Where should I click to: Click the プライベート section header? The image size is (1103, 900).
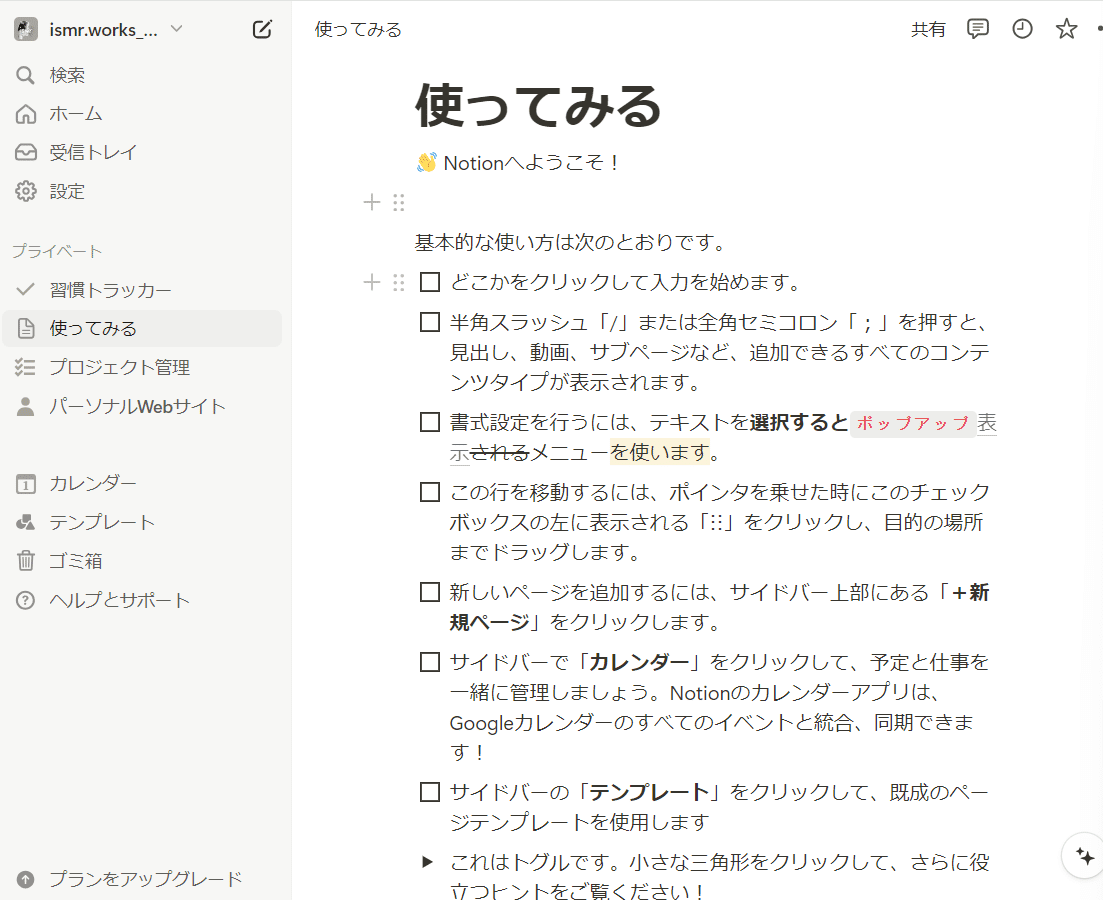pyautogui.click(x=57, y=251)
